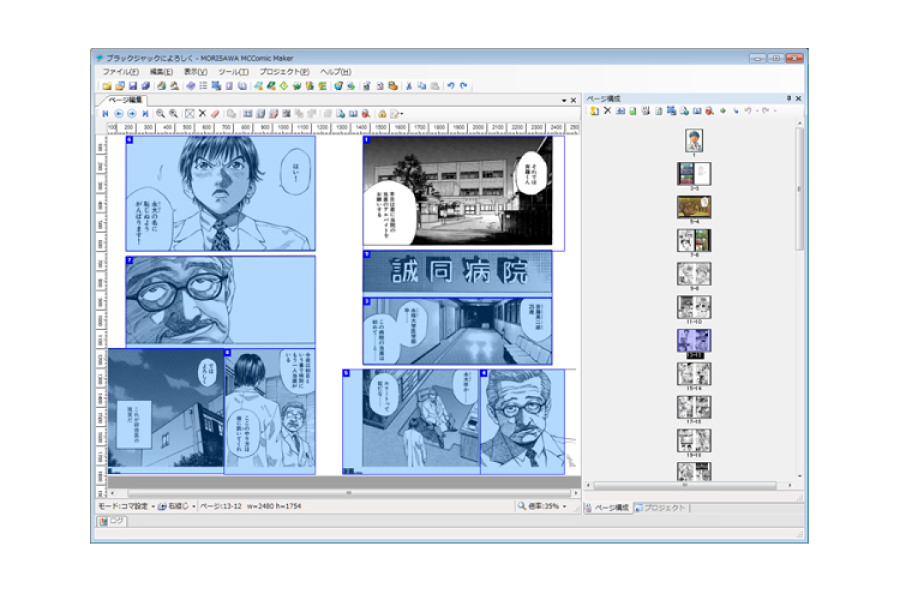Open the ログ tab at bottom
The image size is (900, 600).
[112, 521]
